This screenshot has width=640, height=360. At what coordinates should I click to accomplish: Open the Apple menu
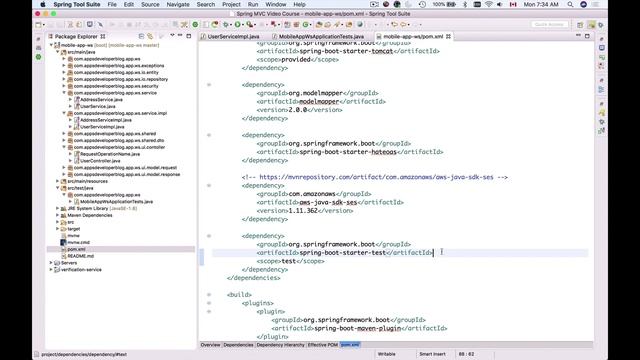pyautogui.click(x=42, y=4)
